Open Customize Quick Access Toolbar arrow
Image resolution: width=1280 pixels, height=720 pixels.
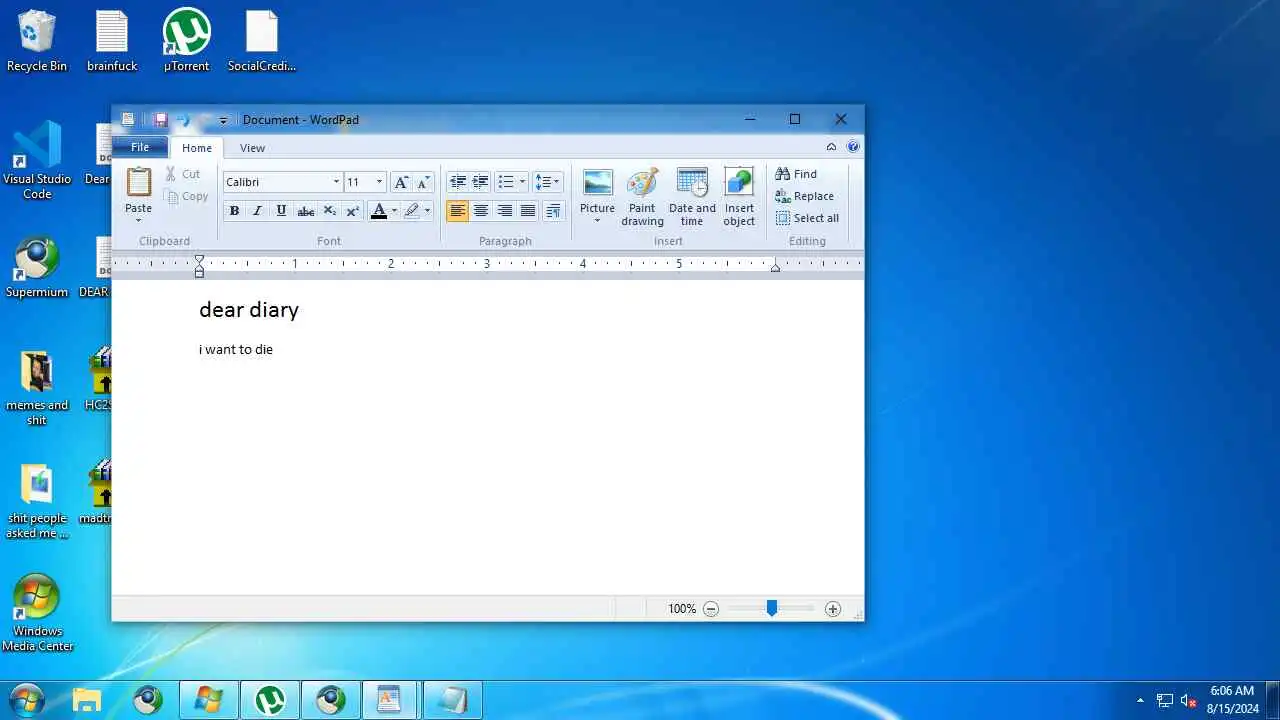point(223,120)
